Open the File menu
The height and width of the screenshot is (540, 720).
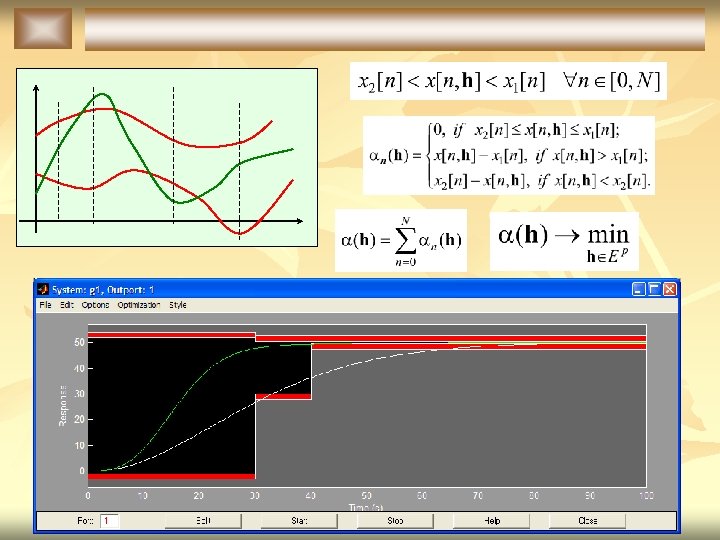(x=45, y=305)
